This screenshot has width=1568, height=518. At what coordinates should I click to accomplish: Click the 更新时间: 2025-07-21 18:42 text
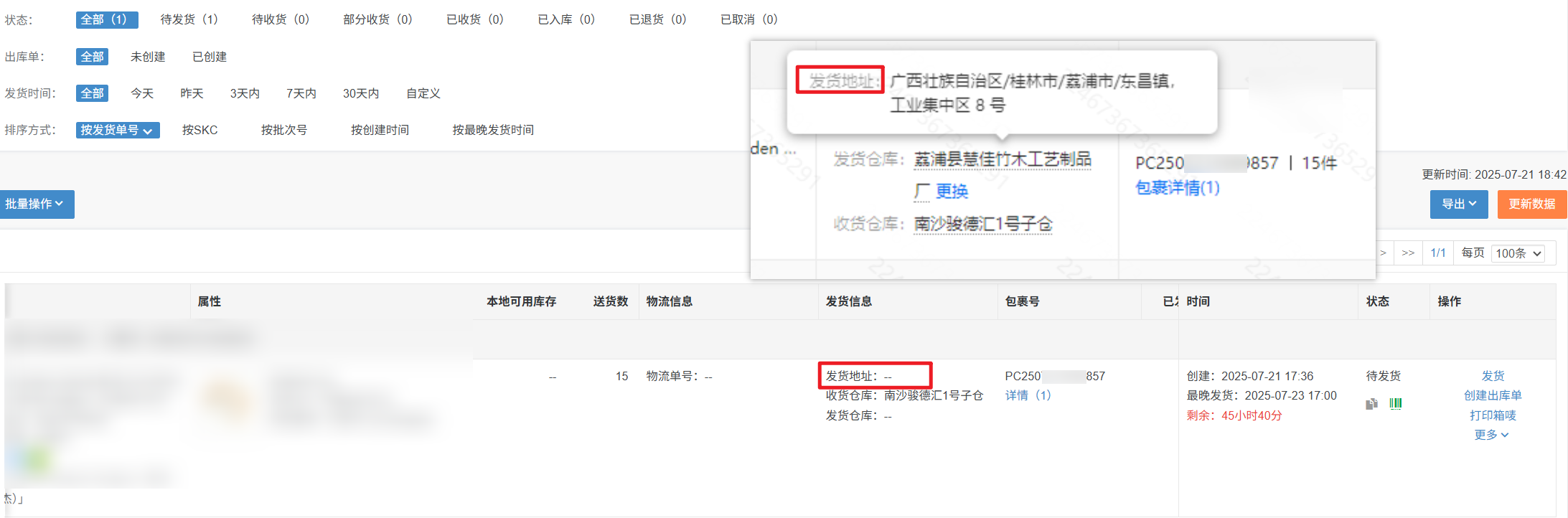pos(1494,174)
